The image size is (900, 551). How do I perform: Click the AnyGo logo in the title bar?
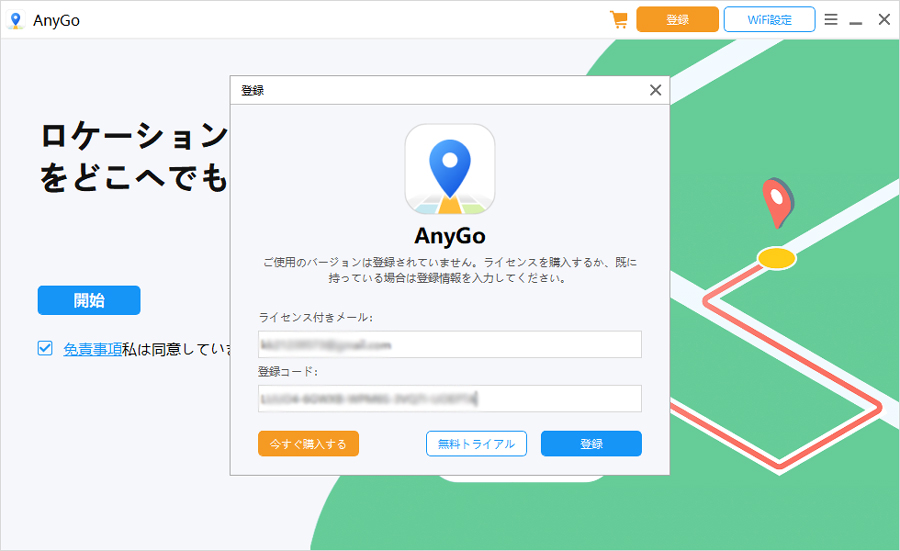pos(15,20)
